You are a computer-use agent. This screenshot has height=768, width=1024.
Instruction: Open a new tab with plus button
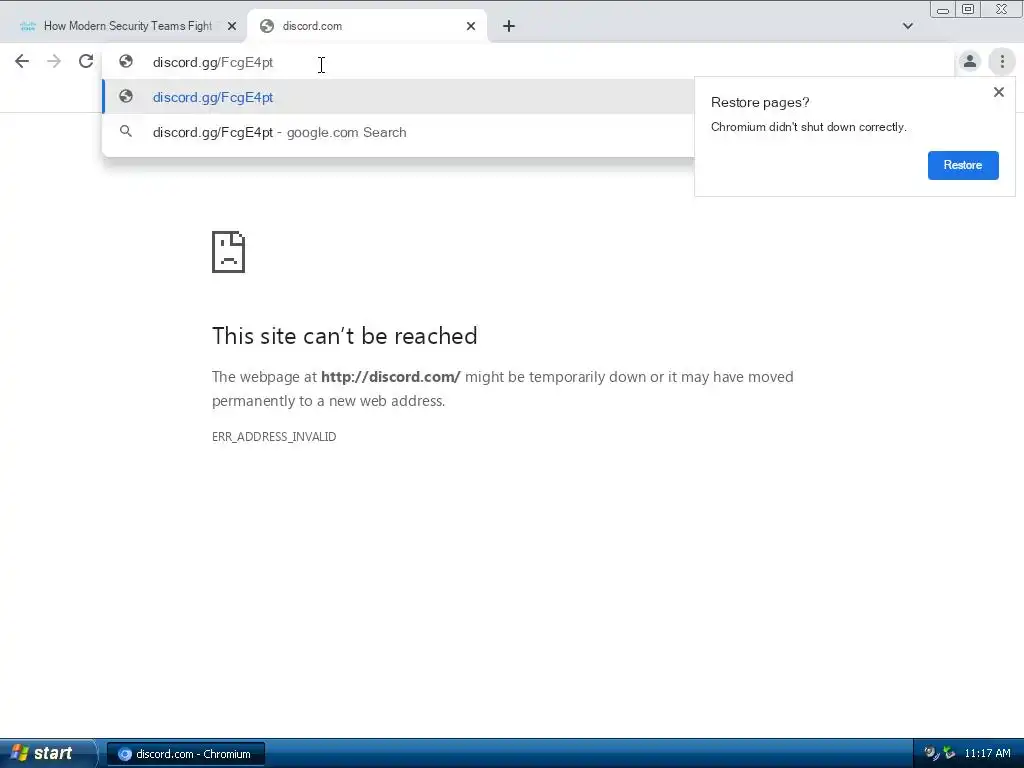coord(509,26)
